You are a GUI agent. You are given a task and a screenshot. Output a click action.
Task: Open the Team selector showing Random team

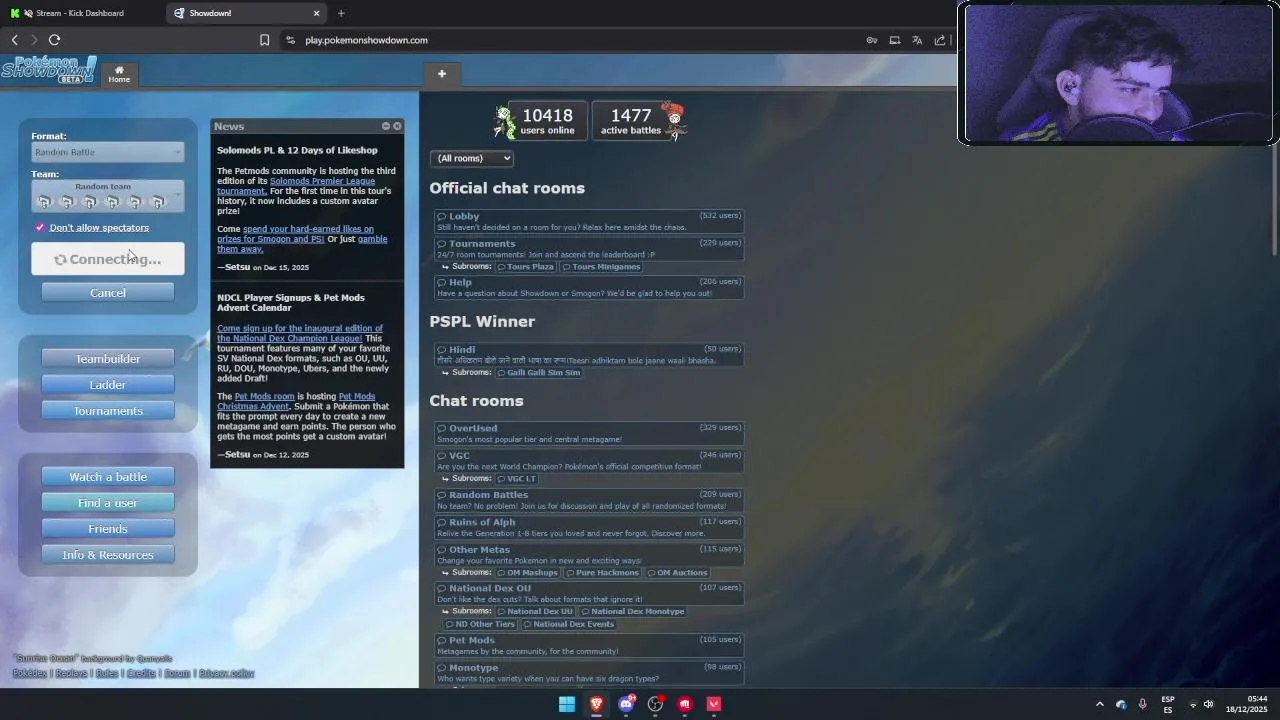point(108,195)
